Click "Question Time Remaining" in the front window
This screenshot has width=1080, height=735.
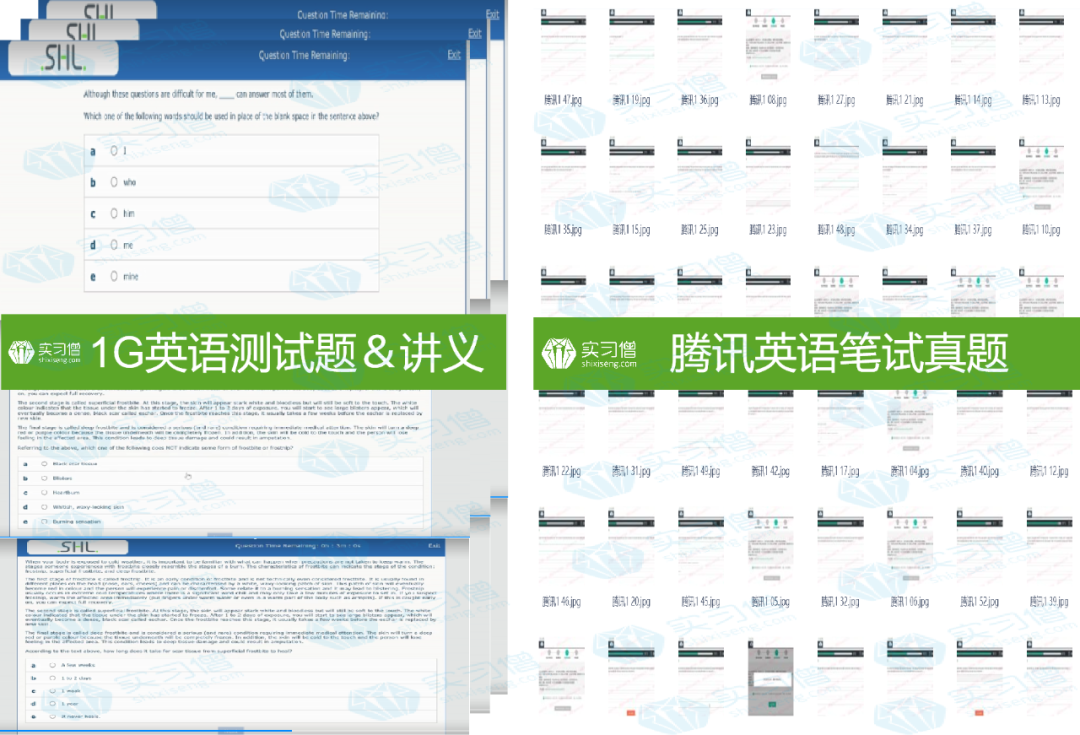(x=304, y=56)
